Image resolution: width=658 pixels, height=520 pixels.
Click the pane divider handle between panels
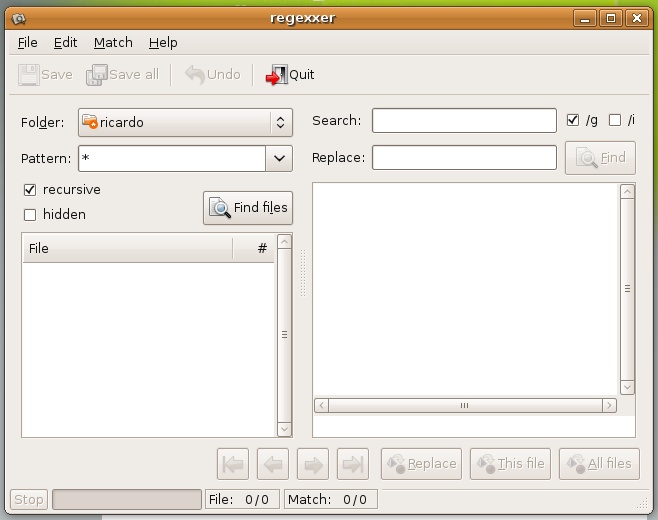[x=303, y=274]
